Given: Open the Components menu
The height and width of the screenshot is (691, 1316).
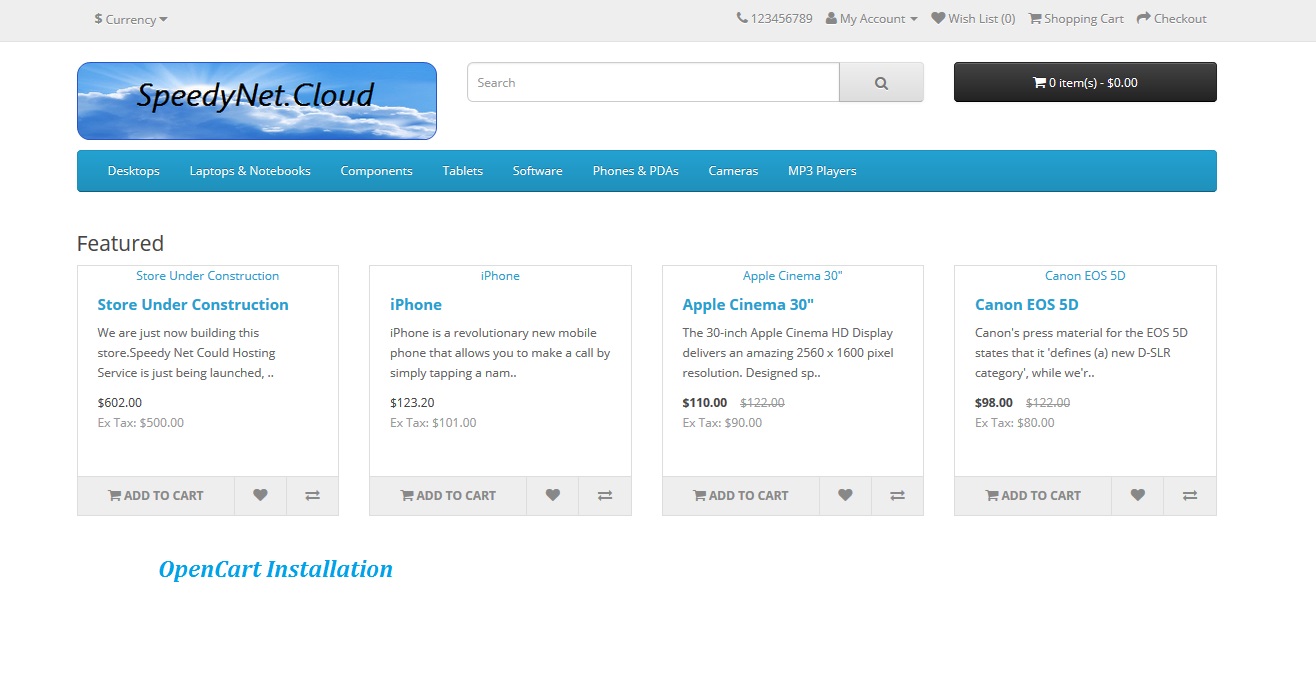Looking at the screenshot, I should pyautogui.click(x=377, y=171).
